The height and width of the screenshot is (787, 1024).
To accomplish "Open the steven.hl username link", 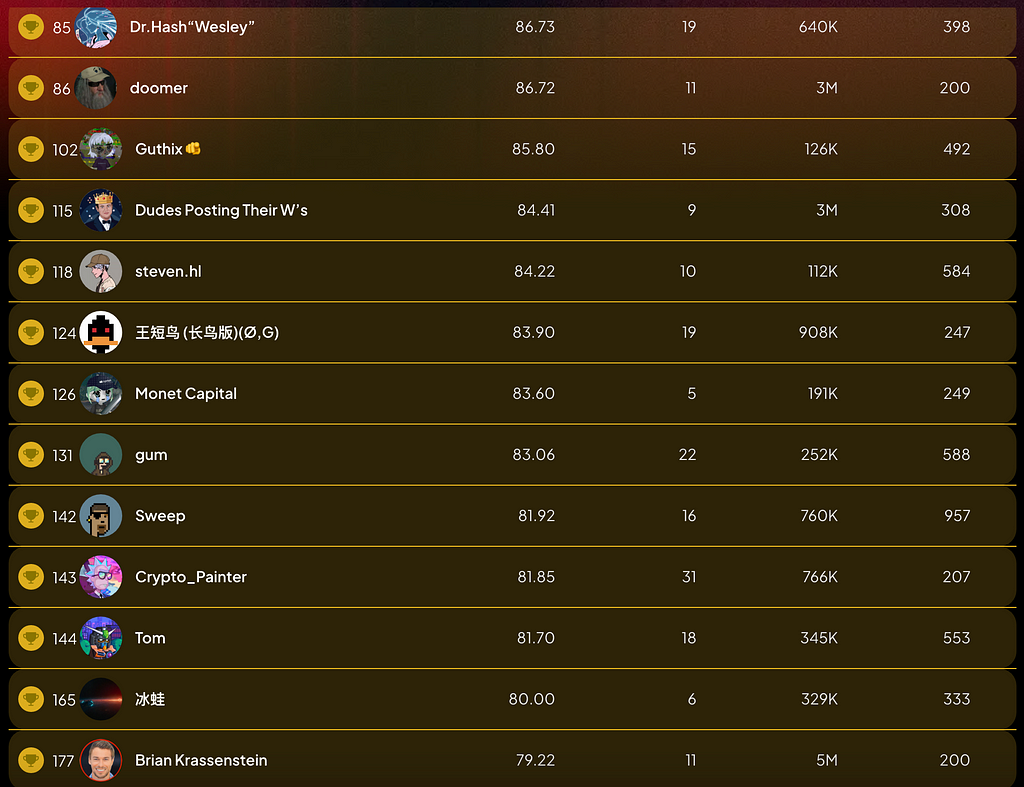I will (168, 271).
